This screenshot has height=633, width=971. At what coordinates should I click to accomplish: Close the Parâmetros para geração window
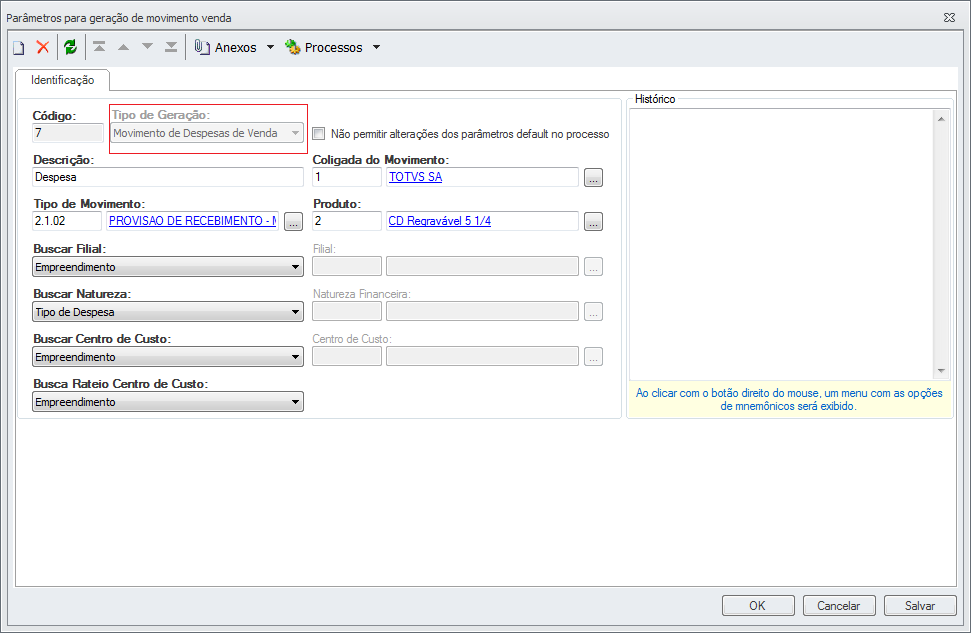949,17
